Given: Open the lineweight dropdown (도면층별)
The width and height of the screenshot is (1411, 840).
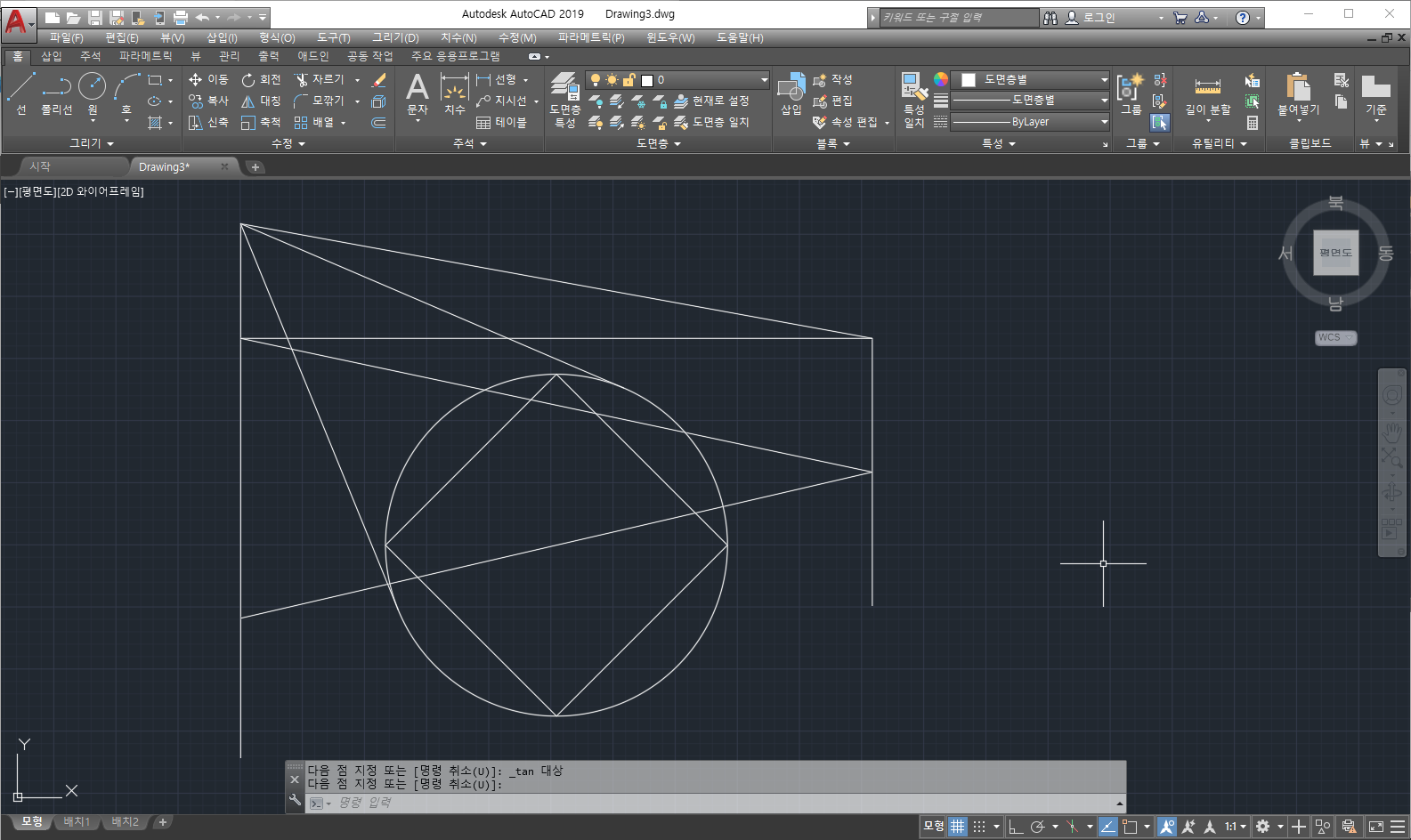Looking at the screenshot, I should click(x=1031, y=101).
